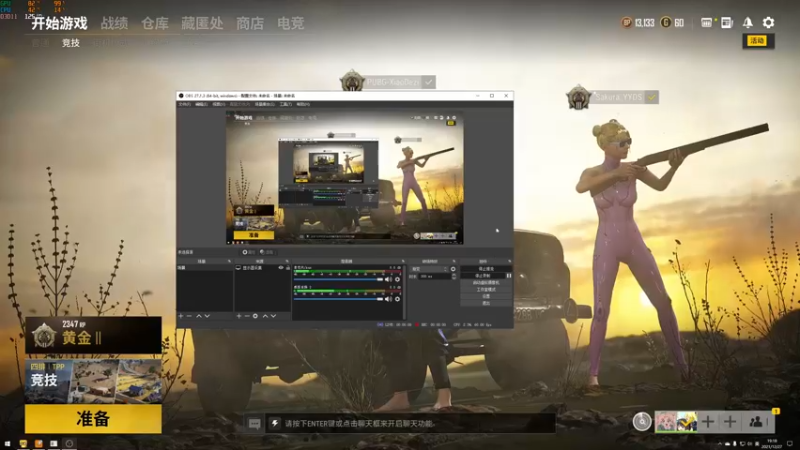
Task: Mute second OBS mixer audio channel
Action: tap(388, 299)
